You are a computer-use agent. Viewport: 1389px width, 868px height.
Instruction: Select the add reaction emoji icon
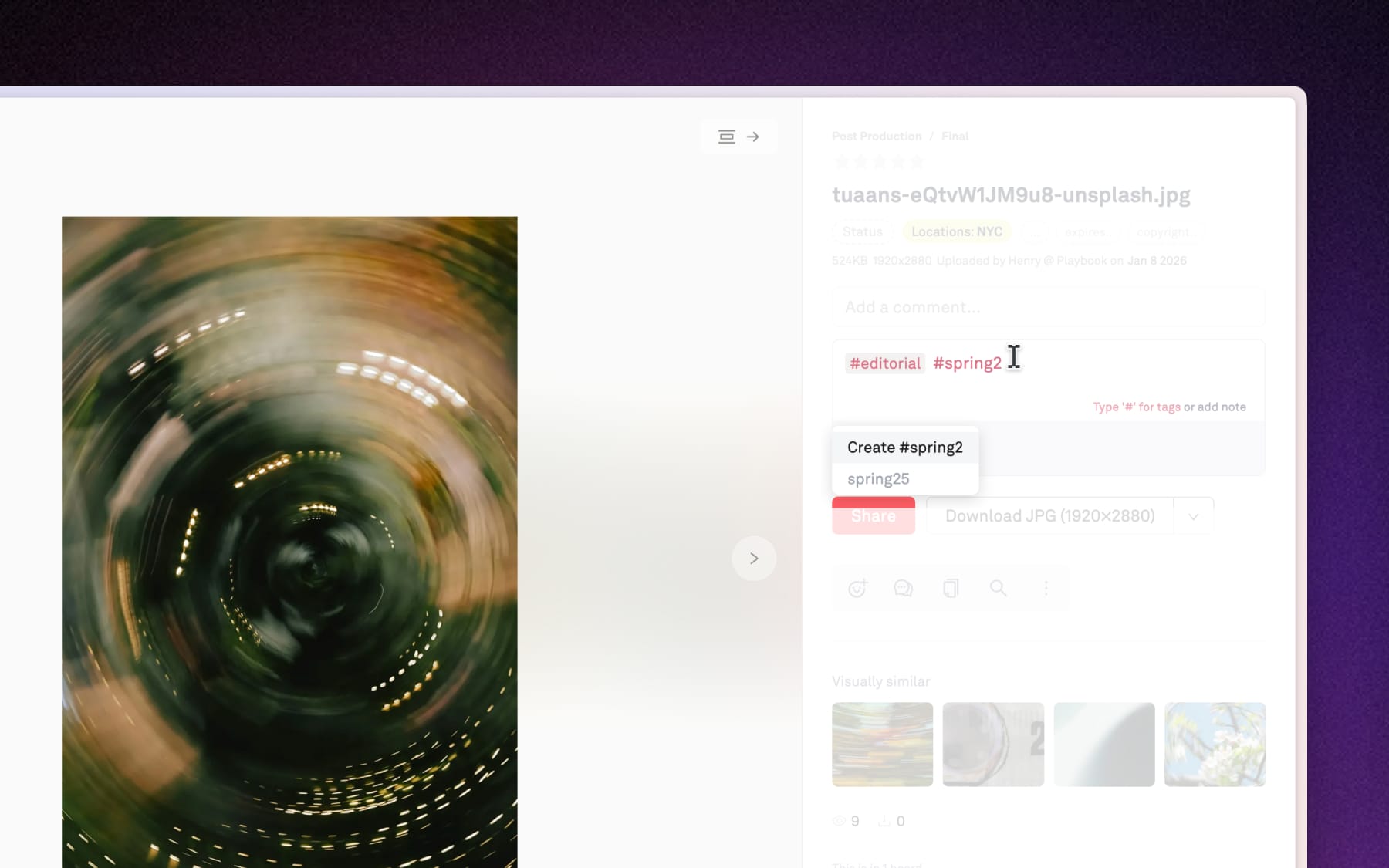point(856,588)
